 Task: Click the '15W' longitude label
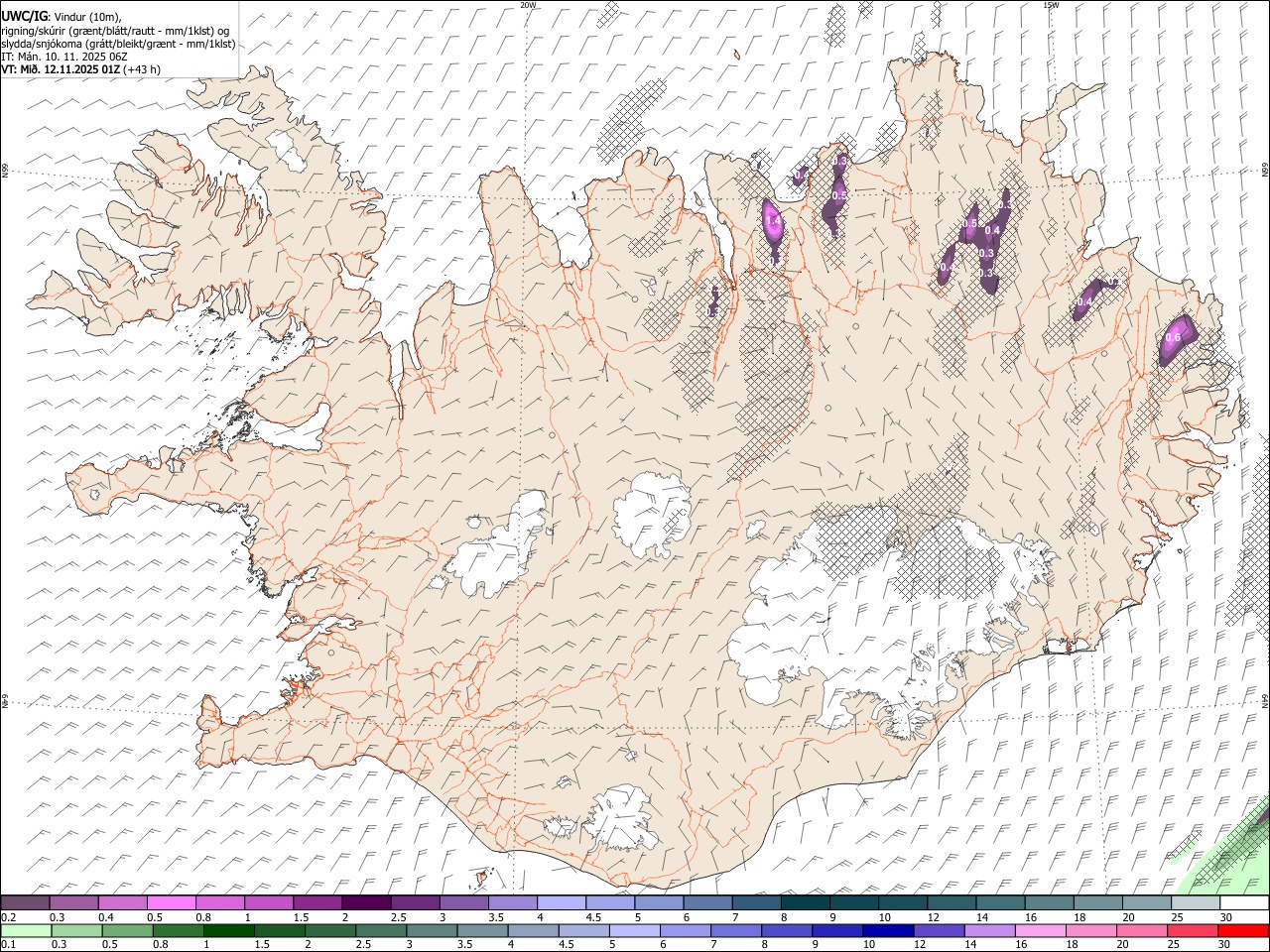(x=1051, y=5)
